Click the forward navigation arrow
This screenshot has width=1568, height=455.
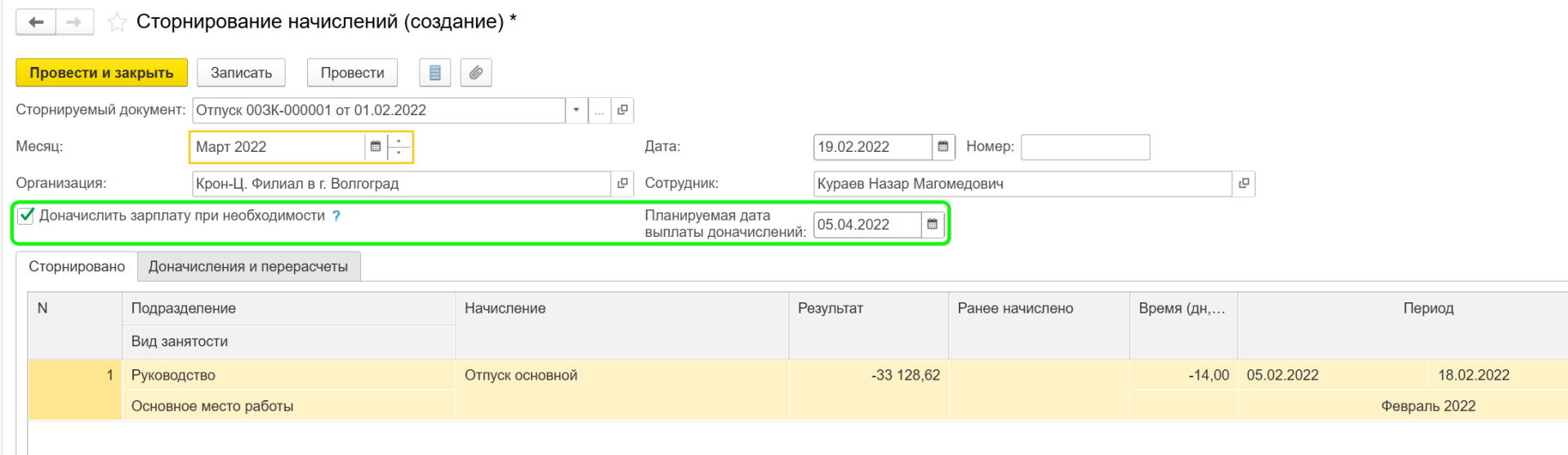click(74, 22)
